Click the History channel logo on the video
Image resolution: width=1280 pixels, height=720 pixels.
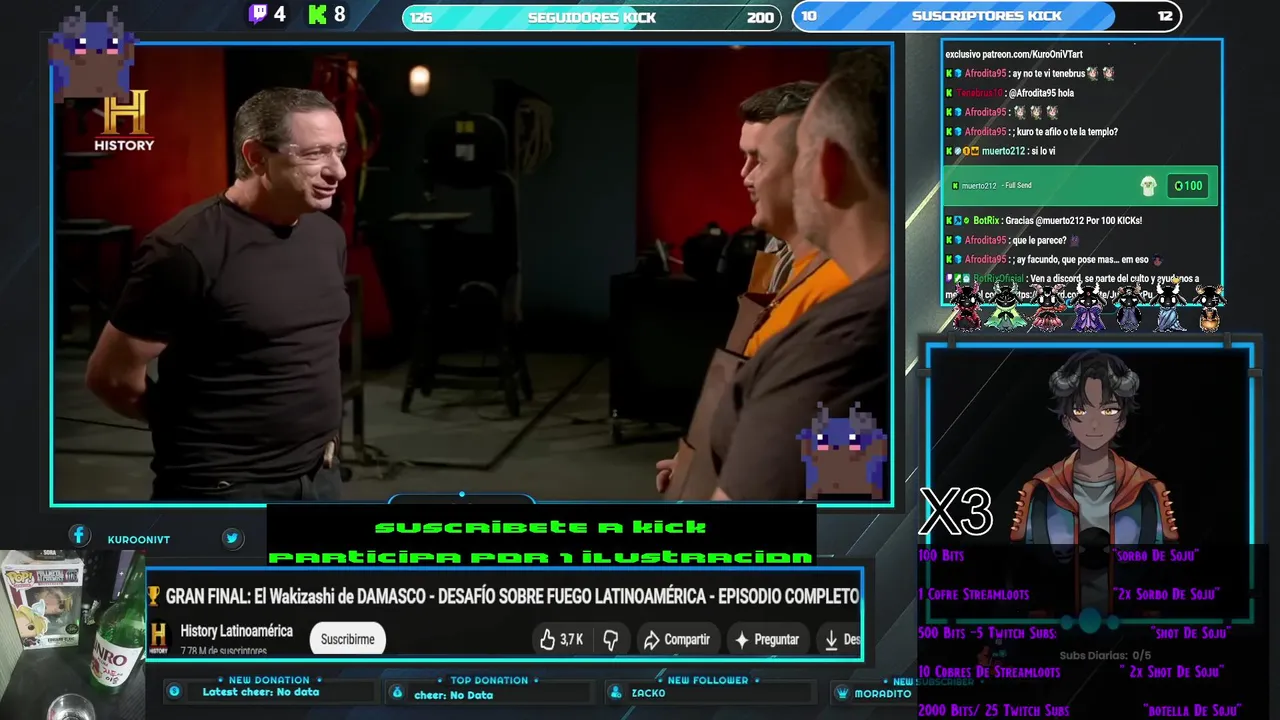pos(124,120)
